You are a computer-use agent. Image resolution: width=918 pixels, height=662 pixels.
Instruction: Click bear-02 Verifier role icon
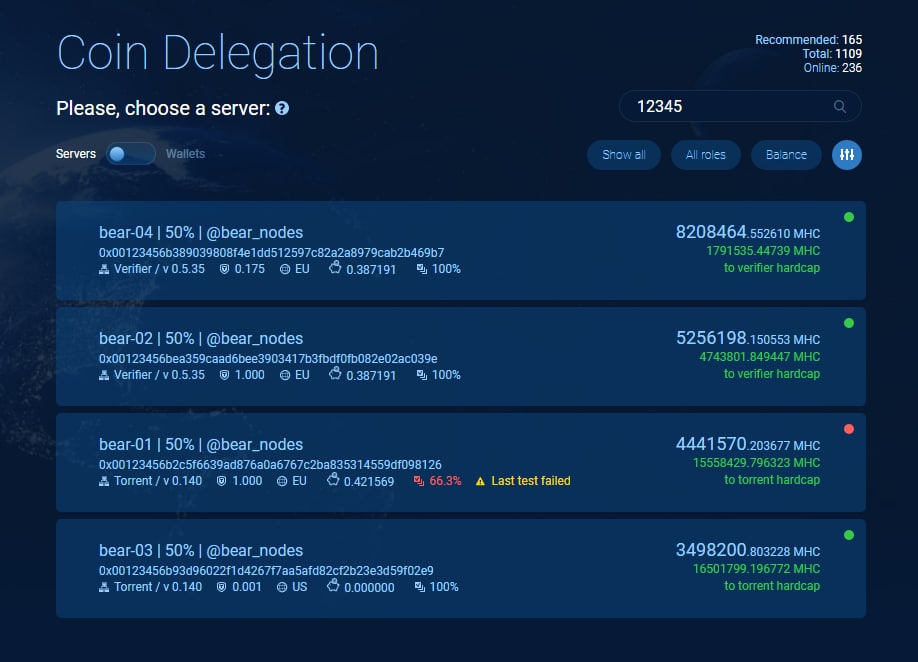104,375
